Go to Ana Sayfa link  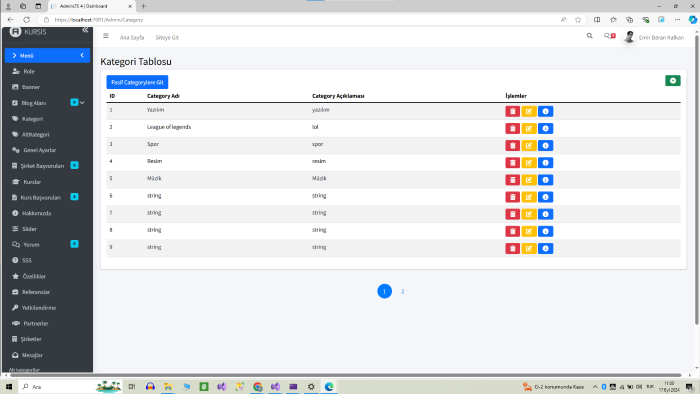(132, 37)
